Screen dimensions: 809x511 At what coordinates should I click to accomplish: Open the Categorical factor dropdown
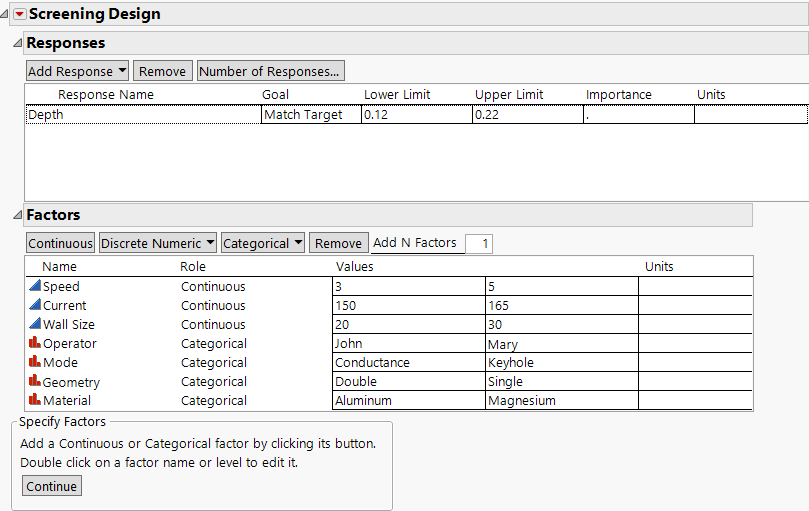(262, 243)
